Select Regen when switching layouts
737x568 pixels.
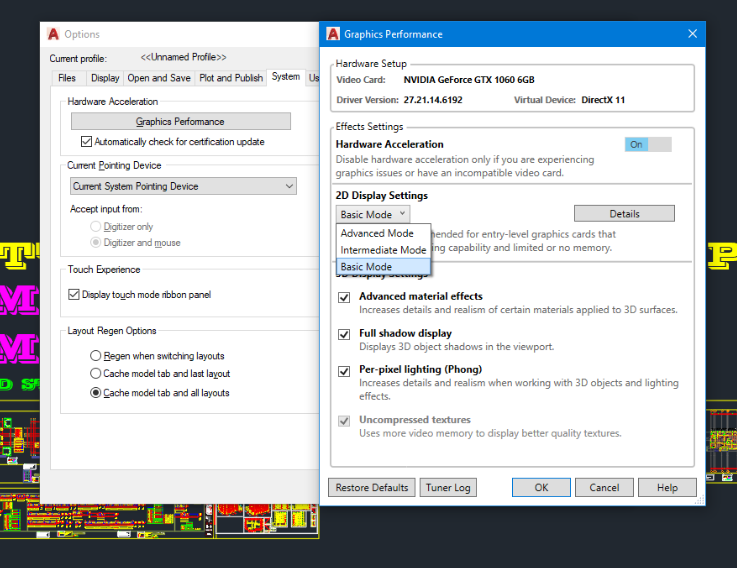coord(95,355)
